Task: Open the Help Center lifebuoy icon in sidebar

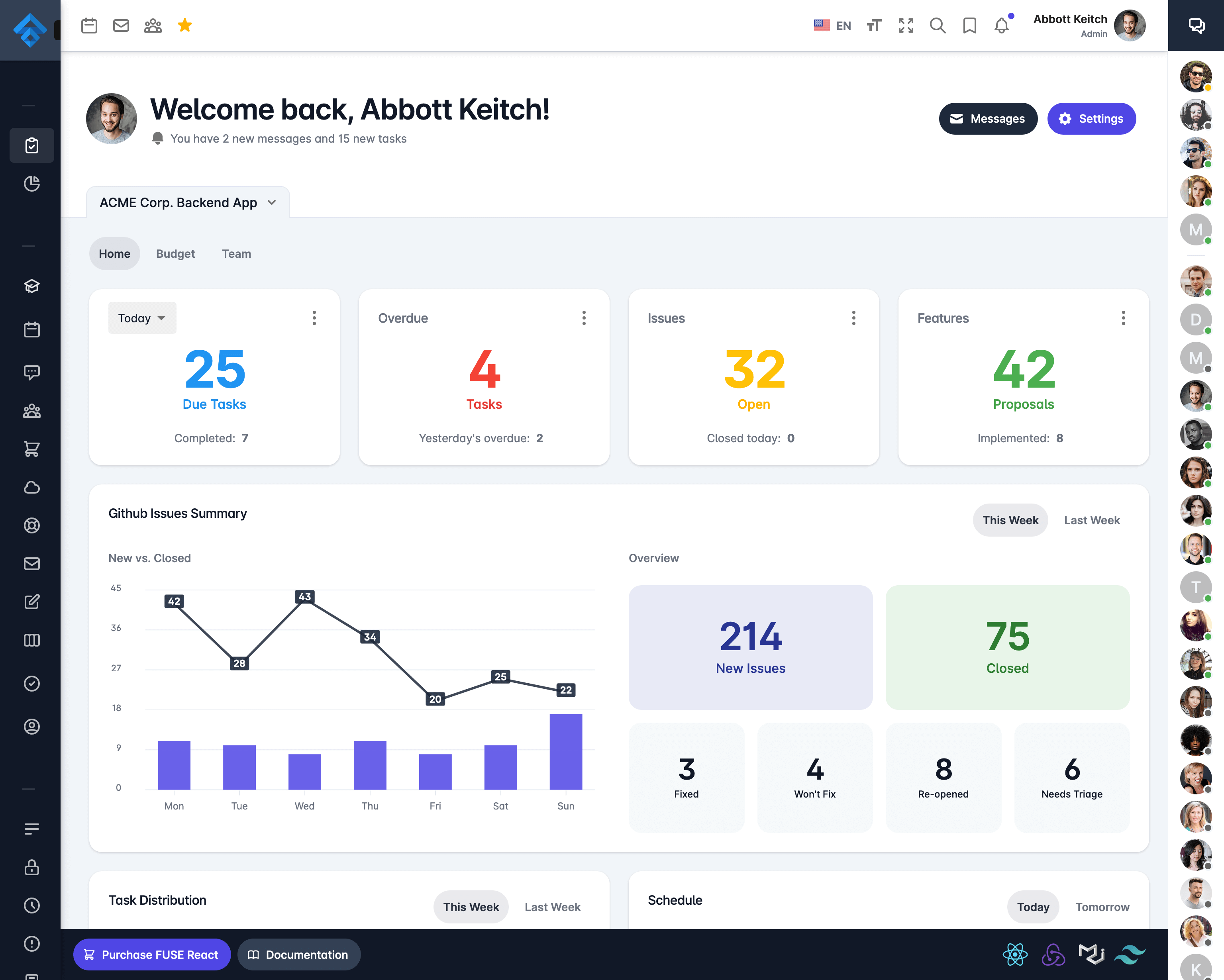Action: point(32,525)
